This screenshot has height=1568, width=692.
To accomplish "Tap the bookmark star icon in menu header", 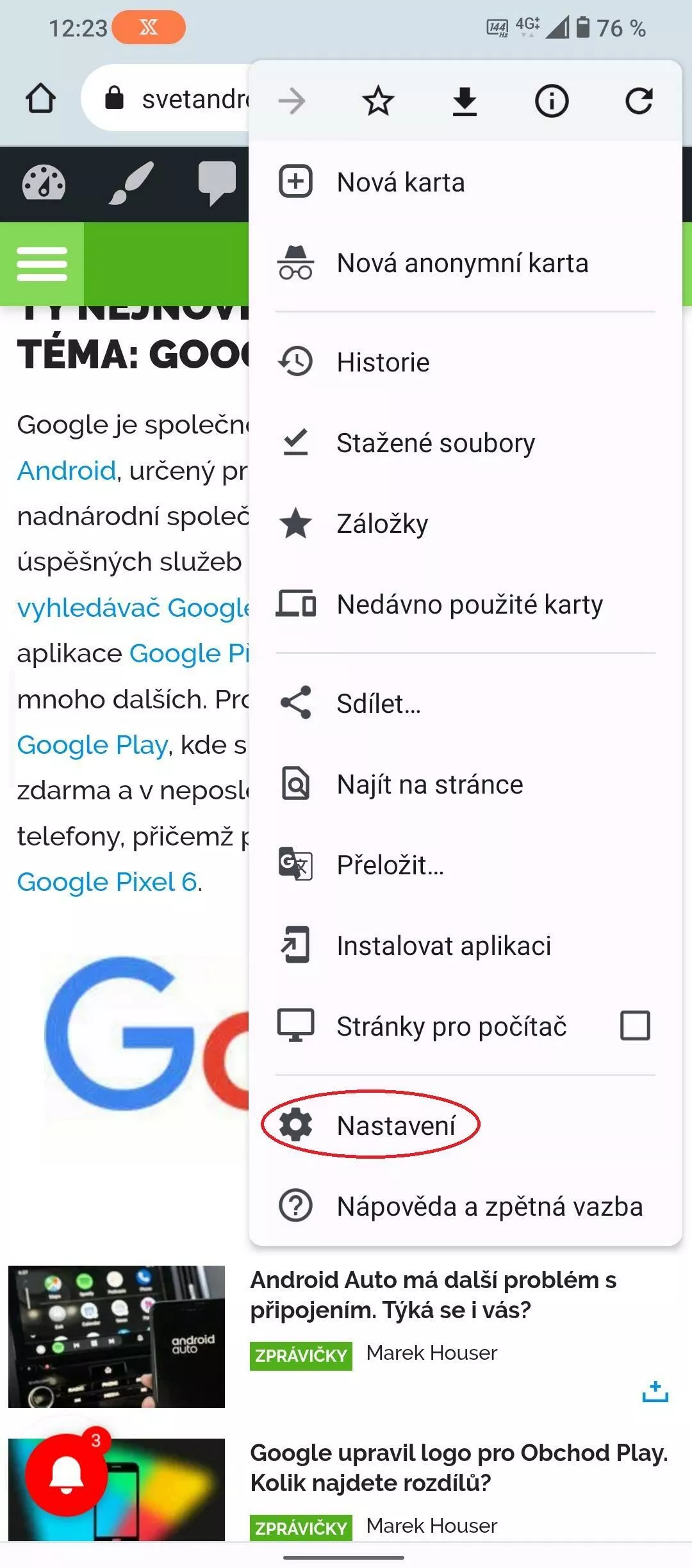I will click(x=378, y=101).
